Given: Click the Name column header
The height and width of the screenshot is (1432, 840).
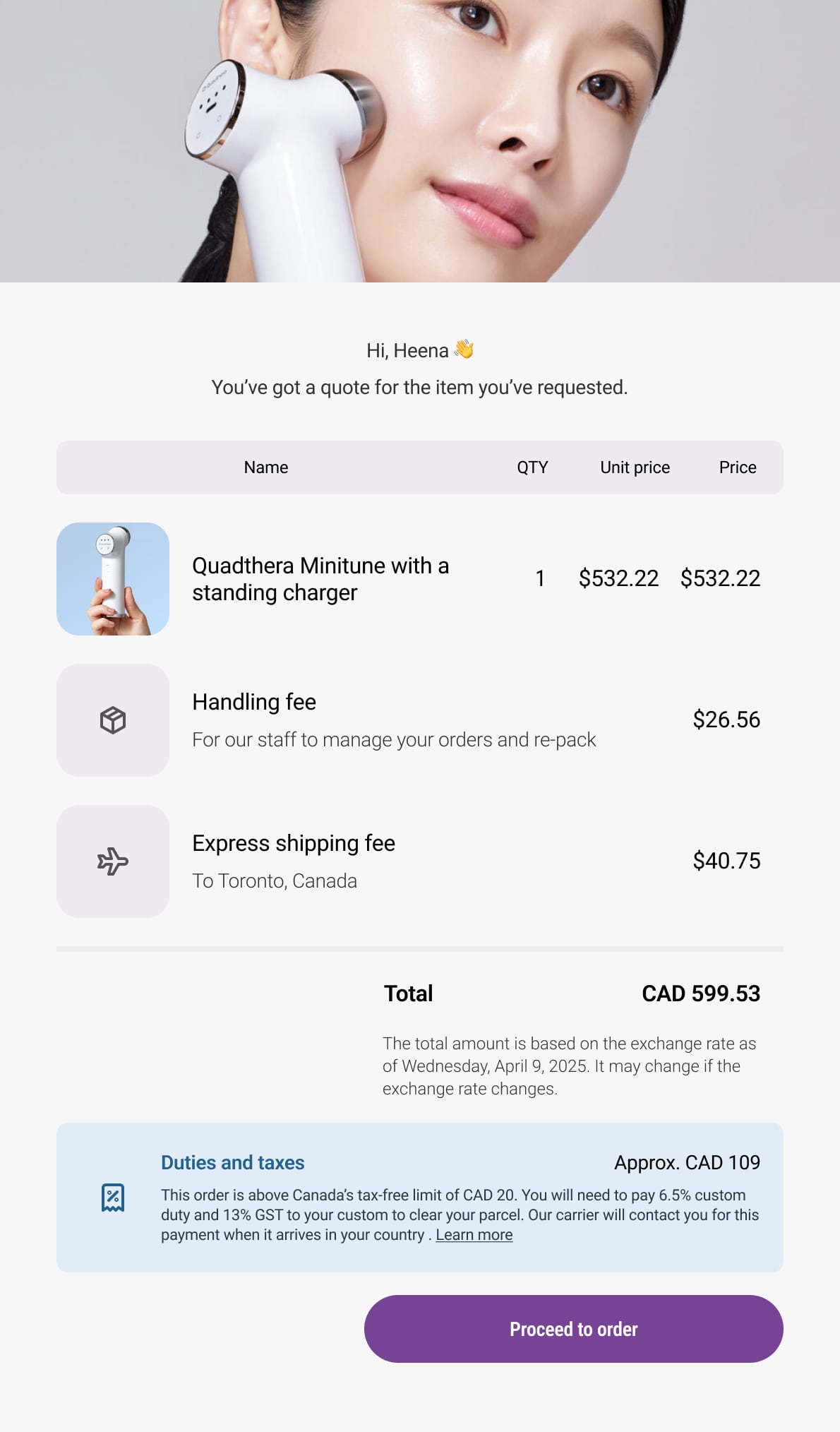Looking at the screenshot, I should point(266,467).
